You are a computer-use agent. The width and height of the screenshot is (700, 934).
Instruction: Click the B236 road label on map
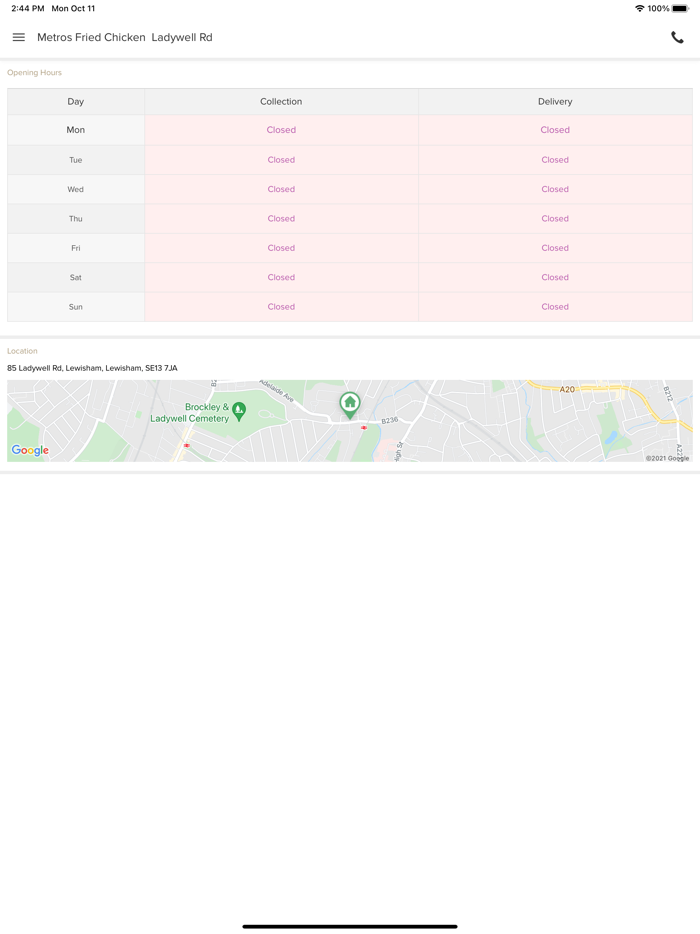tap(390, 421)
